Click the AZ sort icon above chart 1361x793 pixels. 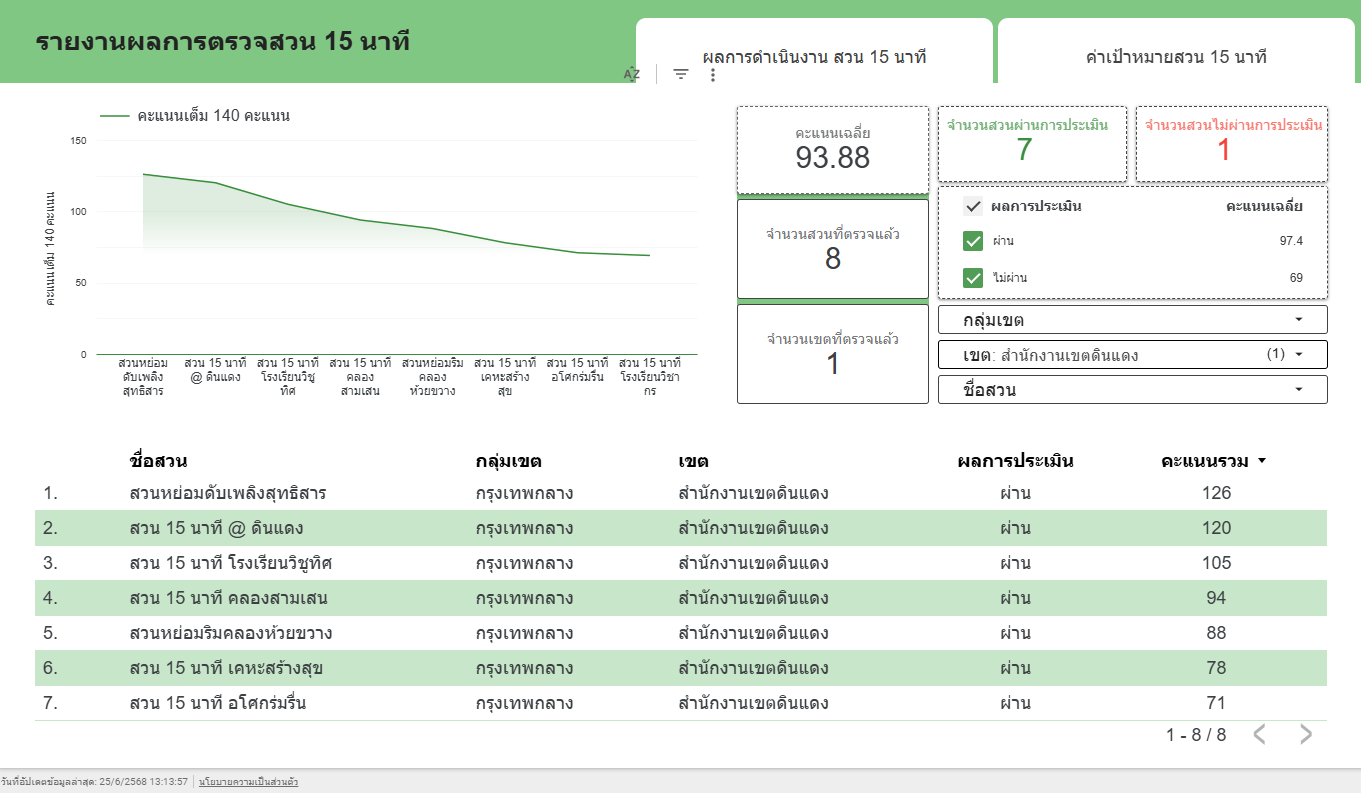(x=632, y=74)
